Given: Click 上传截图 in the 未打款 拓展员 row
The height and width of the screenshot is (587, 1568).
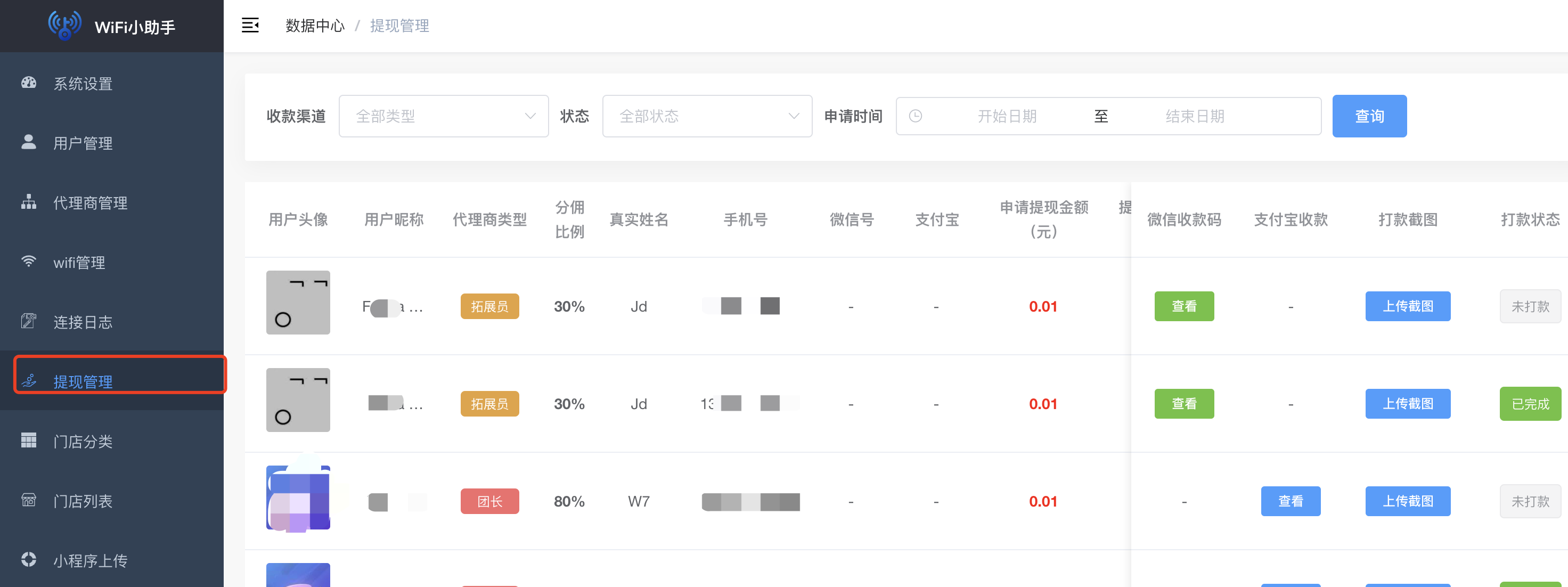Looking at the screenshot, I should coord(1407,306).
